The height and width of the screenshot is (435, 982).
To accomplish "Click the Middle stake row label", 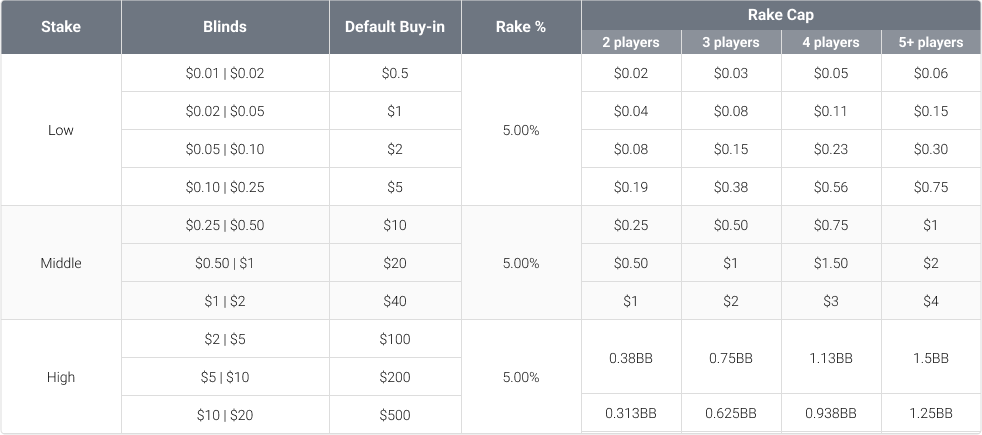I will tap(61, 263).
